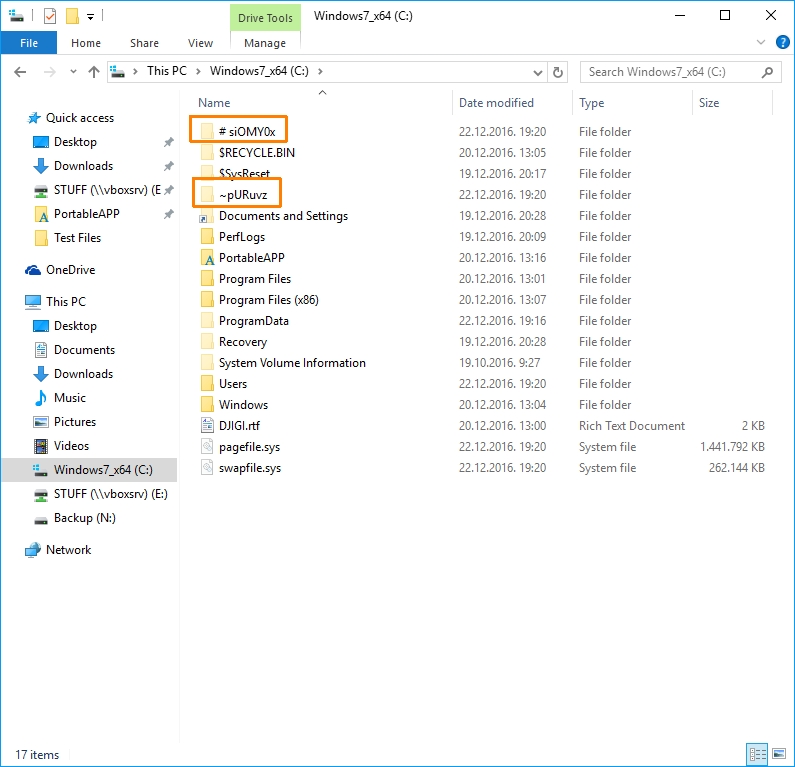795x767 pixels.
Task: Select the Drive Tools contextual tab
Action: coord(265,18)
